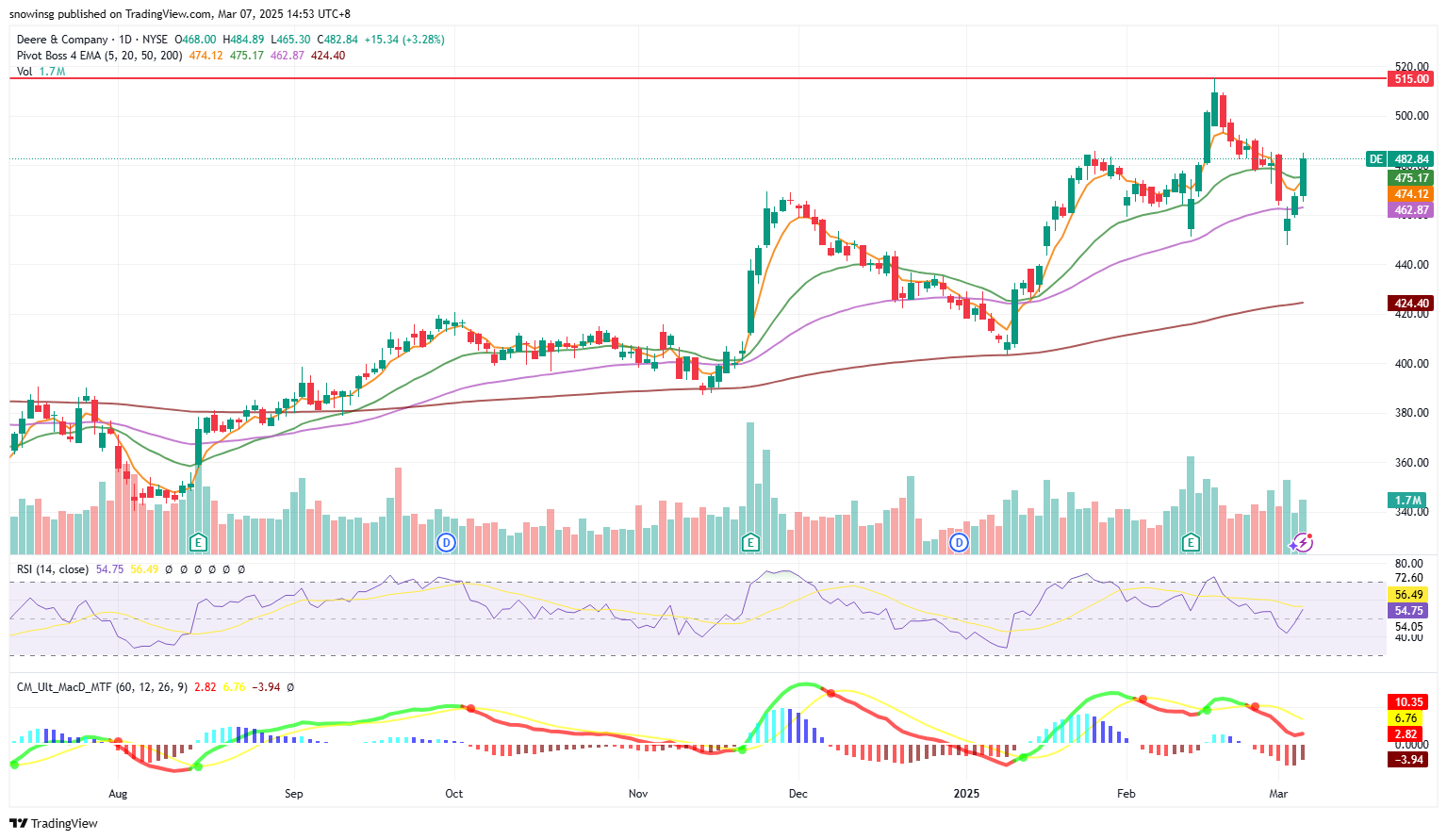Screen dimensions: 1447x840
Task: Click the -3.94 MACD axis label
Action: (x=1407, y=760)
